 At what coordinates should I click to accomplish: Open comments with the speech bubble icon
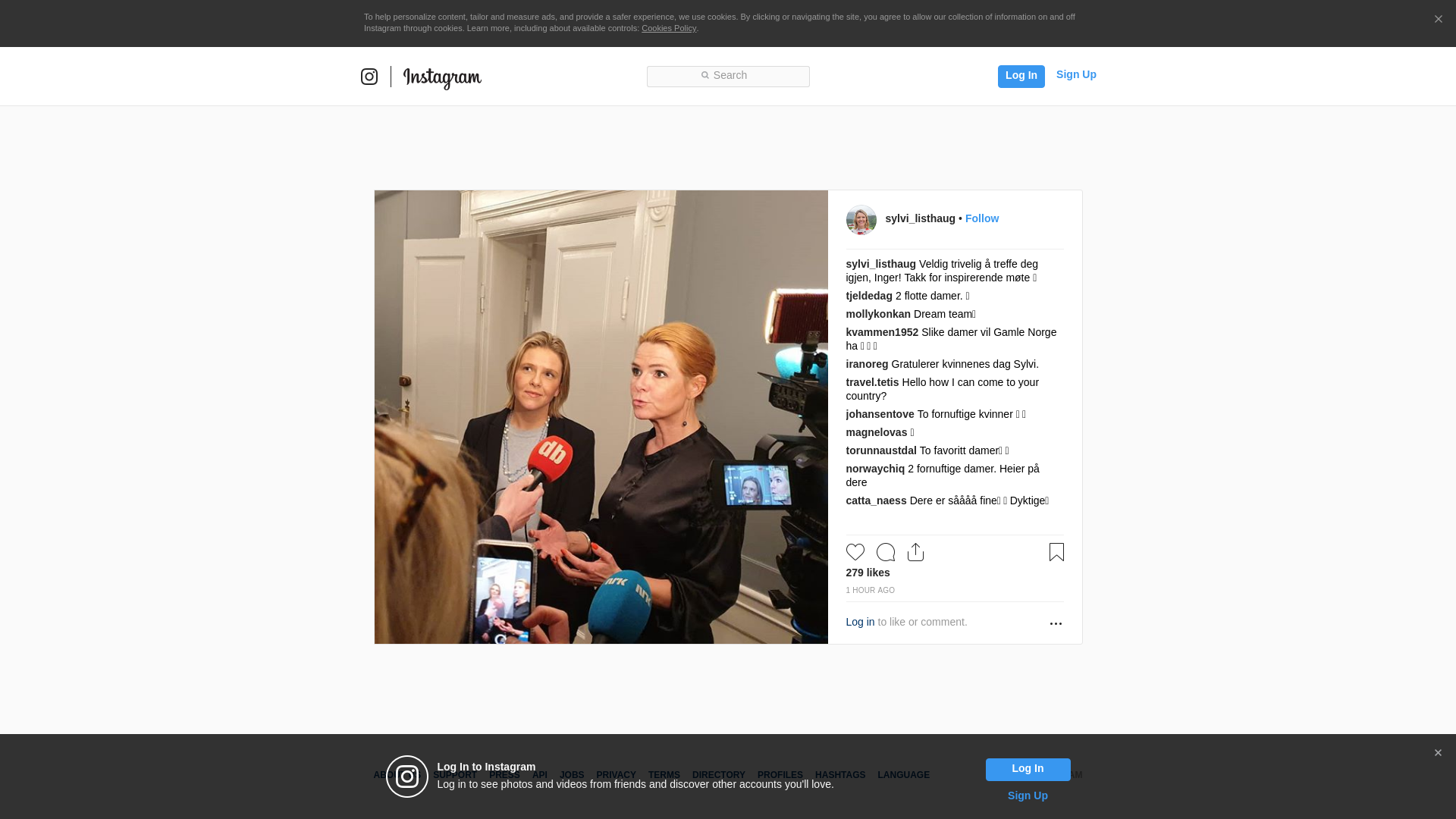pos(886,552)
